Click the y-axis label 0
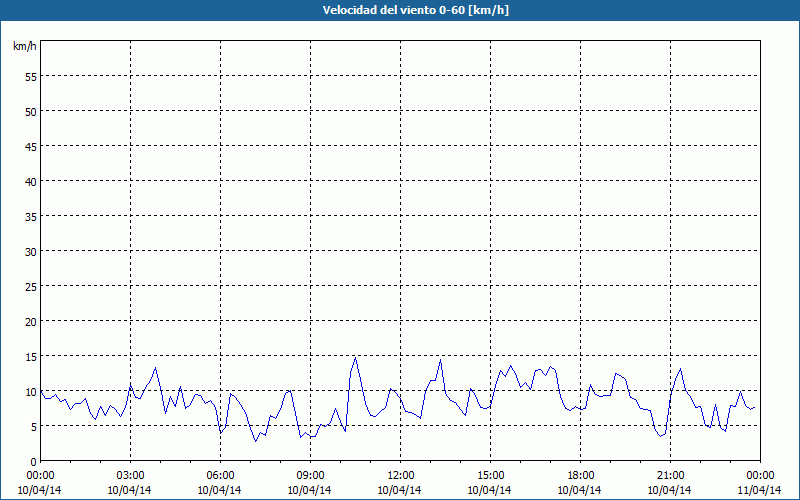800x500 pixels. (34, 462)
